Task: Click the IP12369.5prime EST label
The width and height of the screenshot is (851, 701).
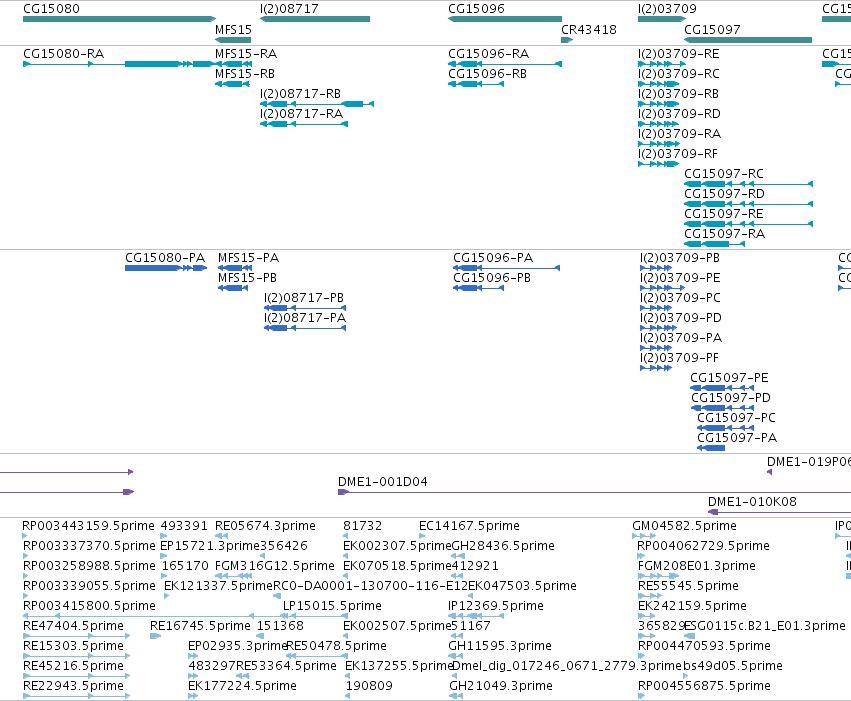Action: click(496, 606)
